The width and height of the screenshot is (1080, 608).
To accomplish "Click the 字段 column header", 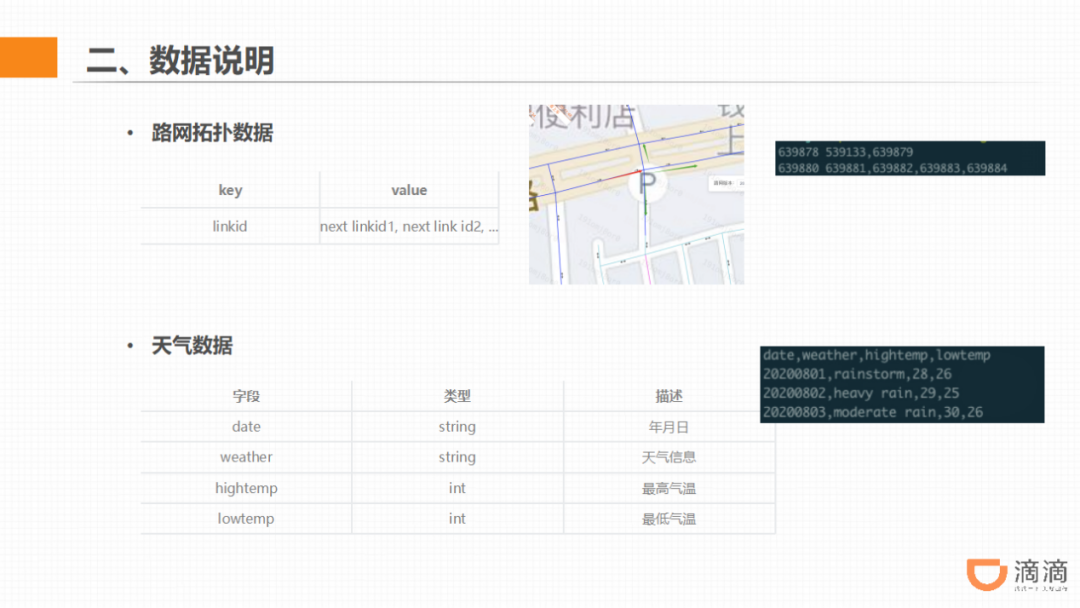I will 247,396.
